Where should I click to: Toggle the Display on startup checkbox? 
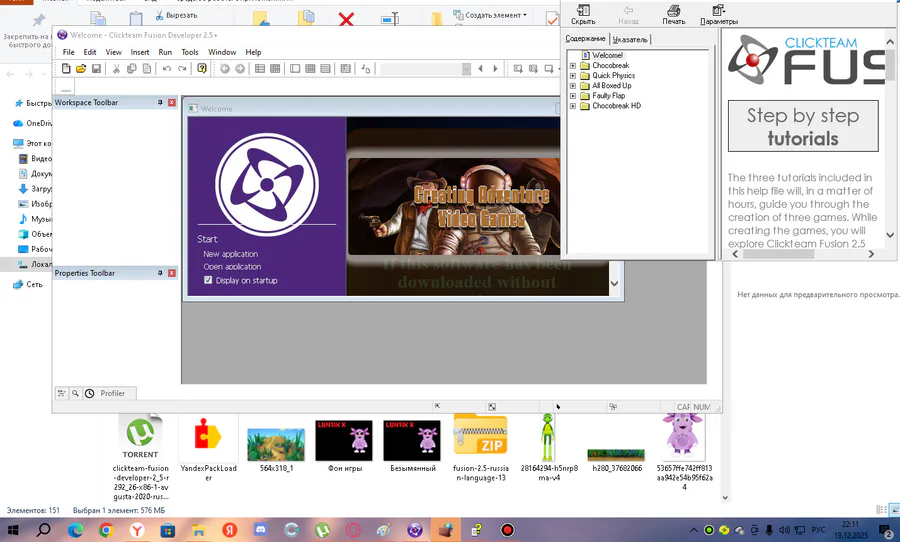208,280
